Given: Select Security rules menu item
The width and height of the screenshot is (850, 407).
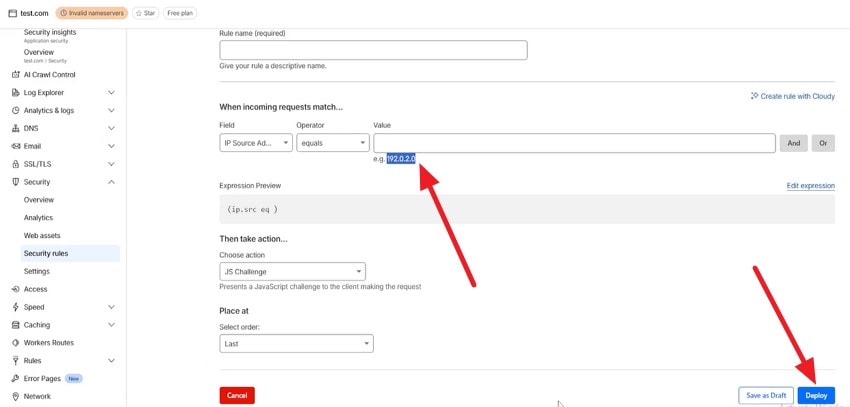Looking at the screenshot, I should coord(69,254).
